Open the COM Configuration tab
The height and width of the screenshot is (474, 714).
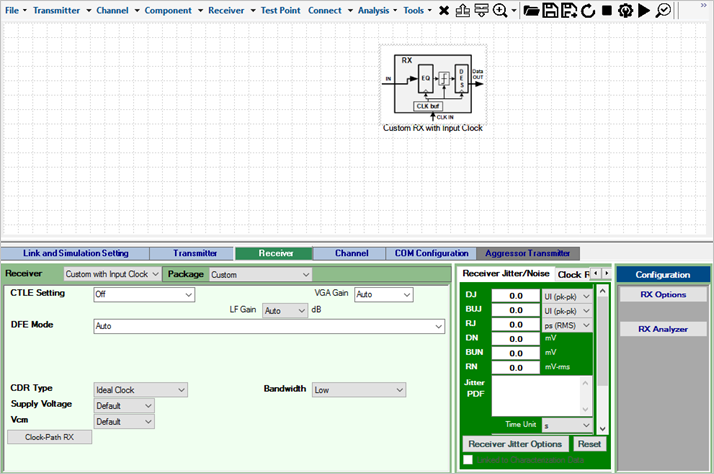coord(429,253)
